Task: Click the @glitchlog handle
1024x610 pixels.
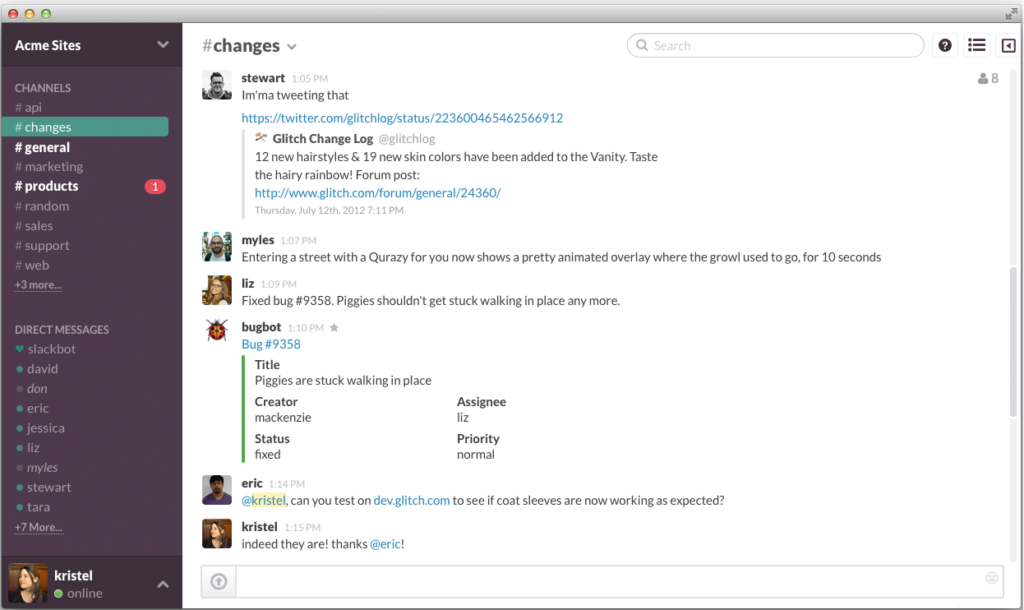Action: 407,138
